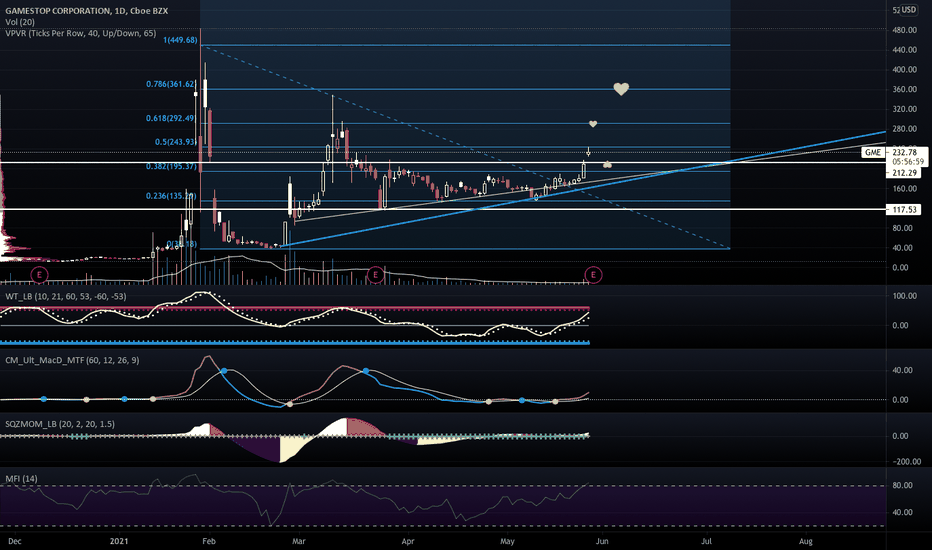Click the GME price tag on the axis

pos(873,152)
